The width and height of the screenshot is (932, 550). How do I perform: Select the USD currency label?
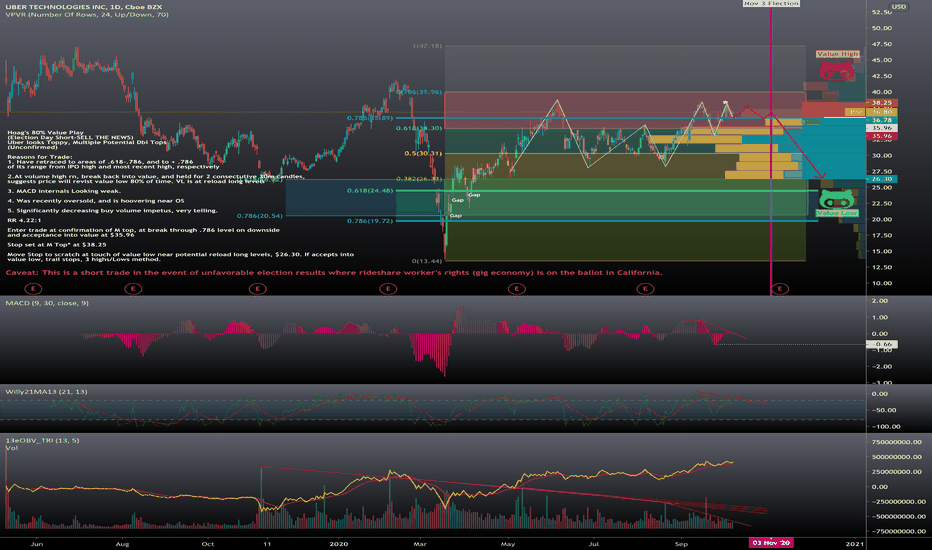click(x=898, y=7)
